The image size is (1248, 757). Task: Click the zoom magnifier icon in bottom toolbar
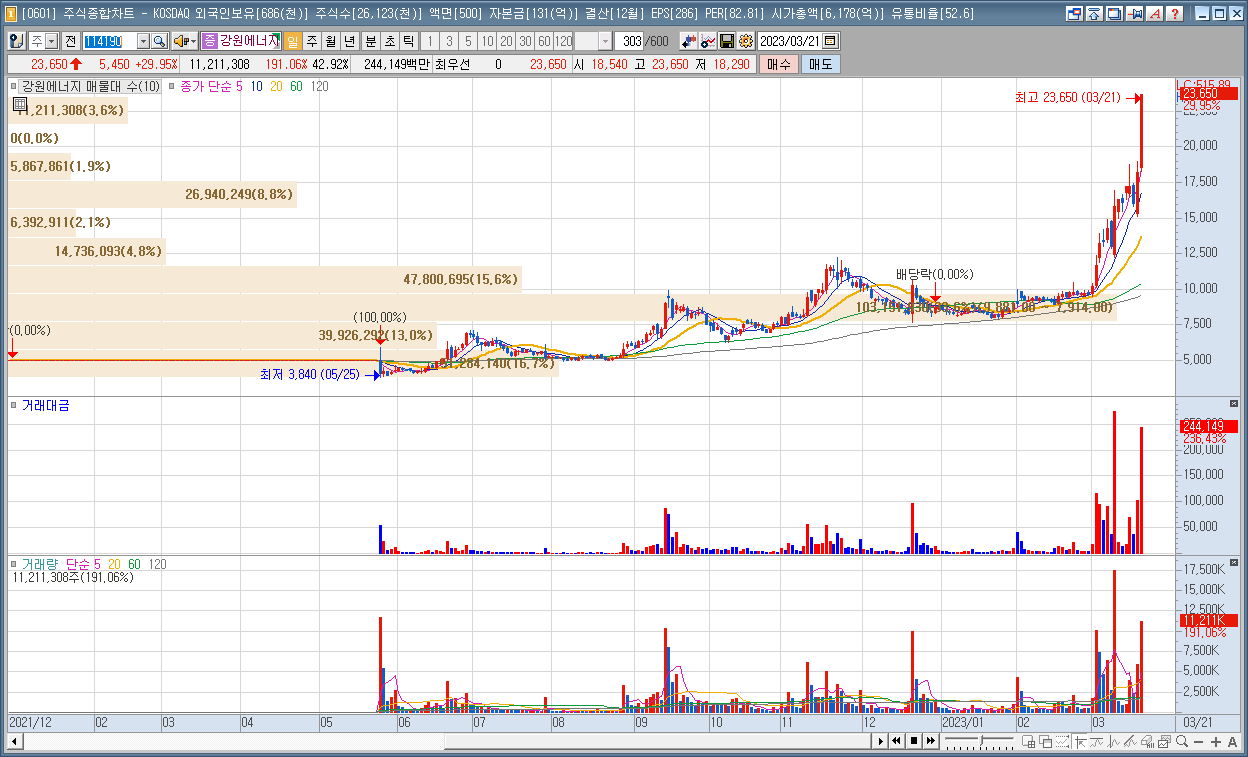point(1182,741)
